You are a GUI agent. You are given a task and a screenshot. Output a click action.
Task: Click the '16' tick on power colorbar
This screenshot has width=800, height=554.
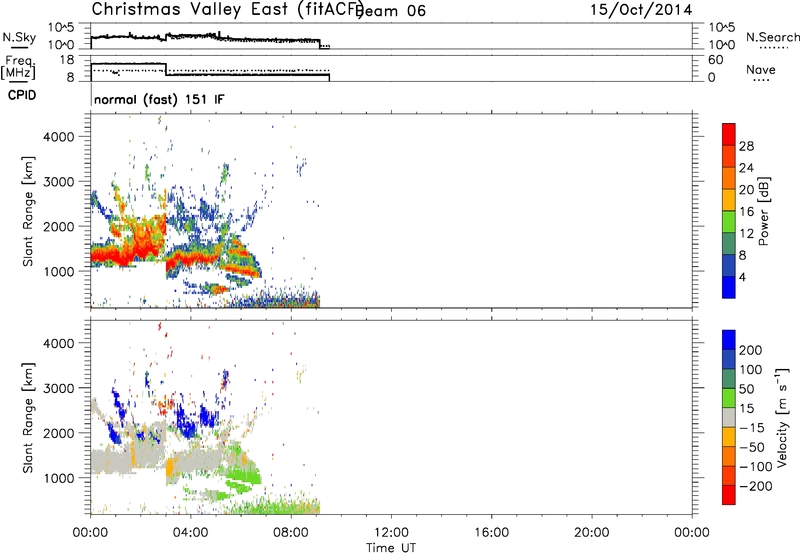tap(746, 212)
